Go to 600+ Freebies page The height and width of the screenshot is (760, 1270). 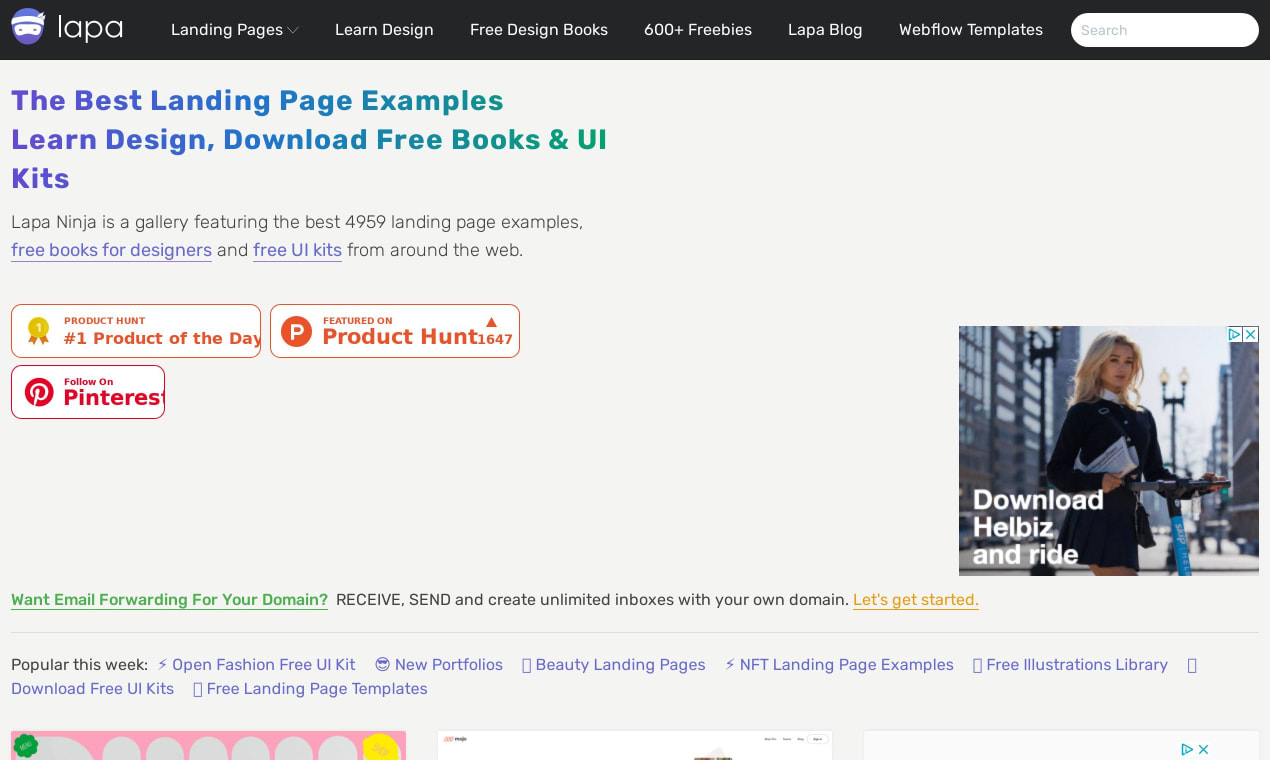pos(698,30)
